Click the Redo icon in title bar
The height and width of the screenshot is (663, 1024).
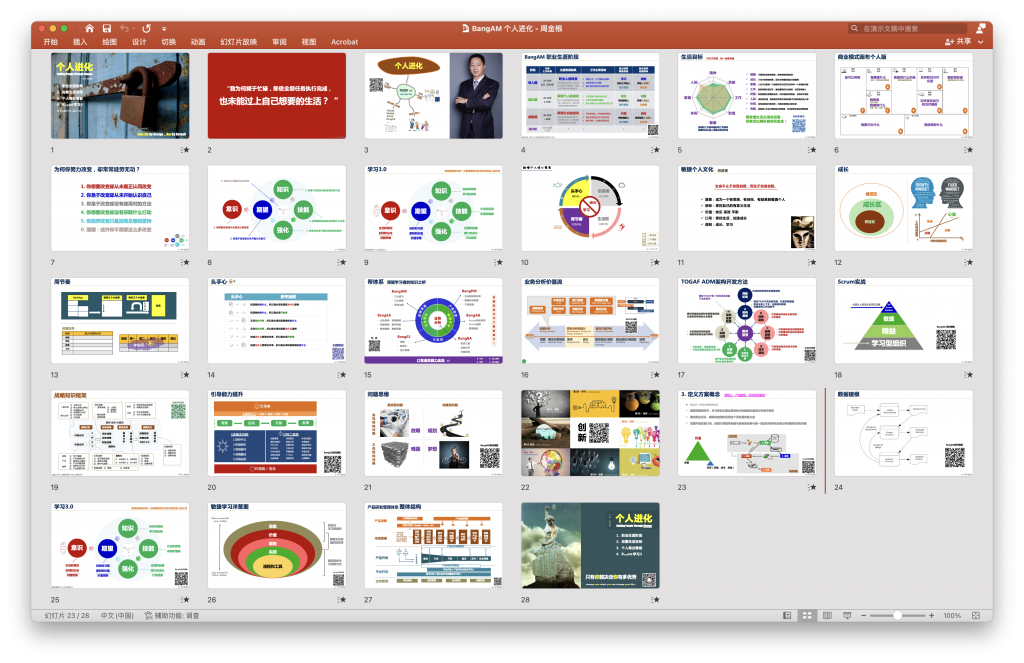(148, 28)
